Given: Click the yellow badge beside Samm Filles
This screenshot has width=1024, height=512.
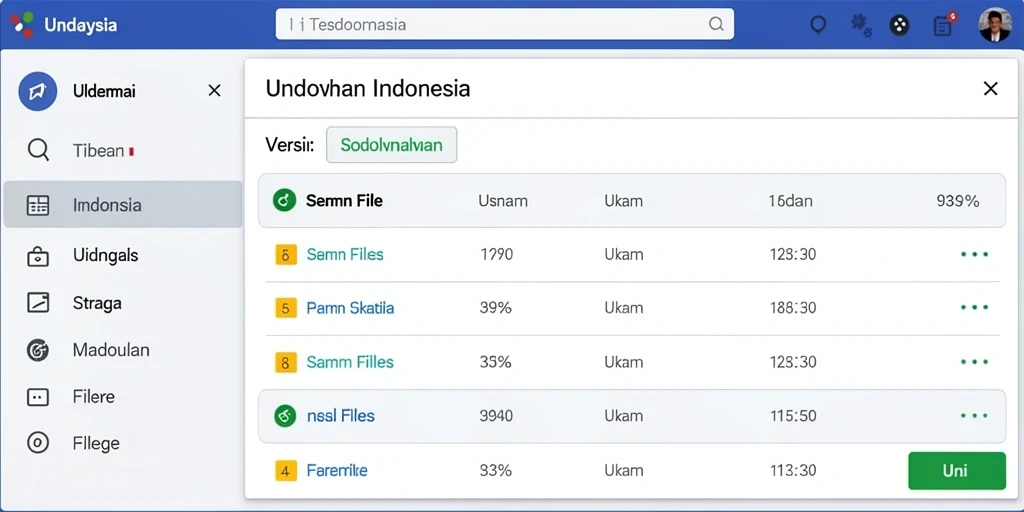Looking at the screenshot, I should pos(286,362).
